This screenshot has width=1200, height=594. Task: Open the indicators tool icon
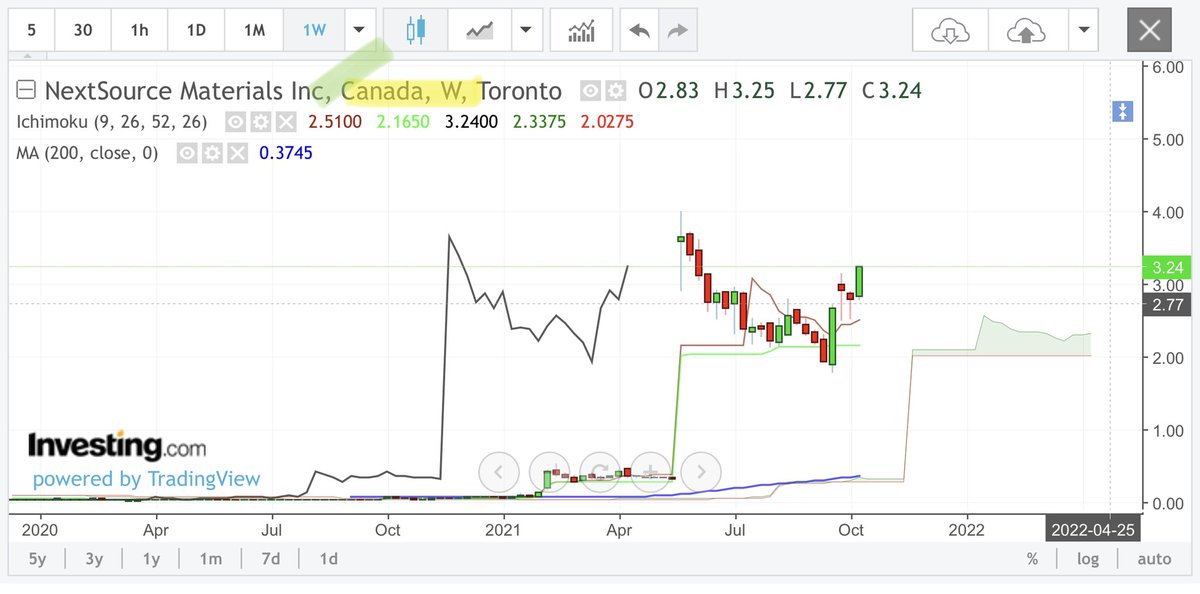point(581,30)
